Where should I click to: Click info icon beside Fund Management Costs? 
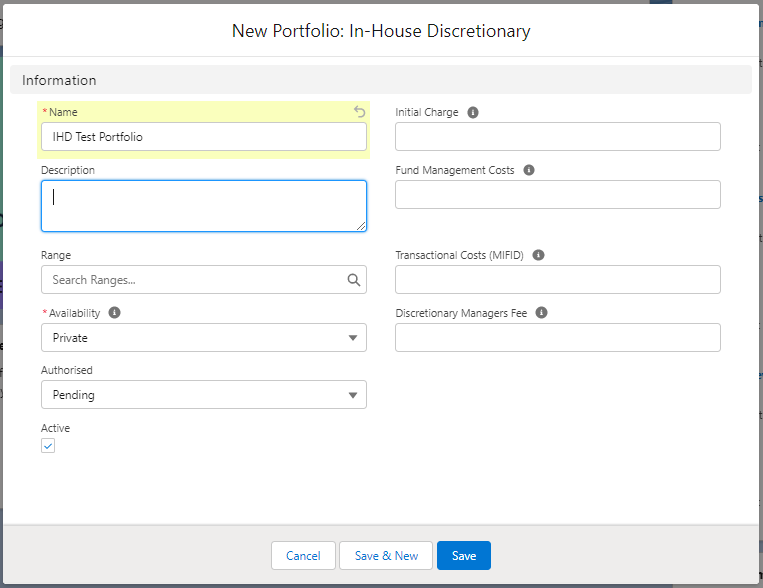pos(529,170)
